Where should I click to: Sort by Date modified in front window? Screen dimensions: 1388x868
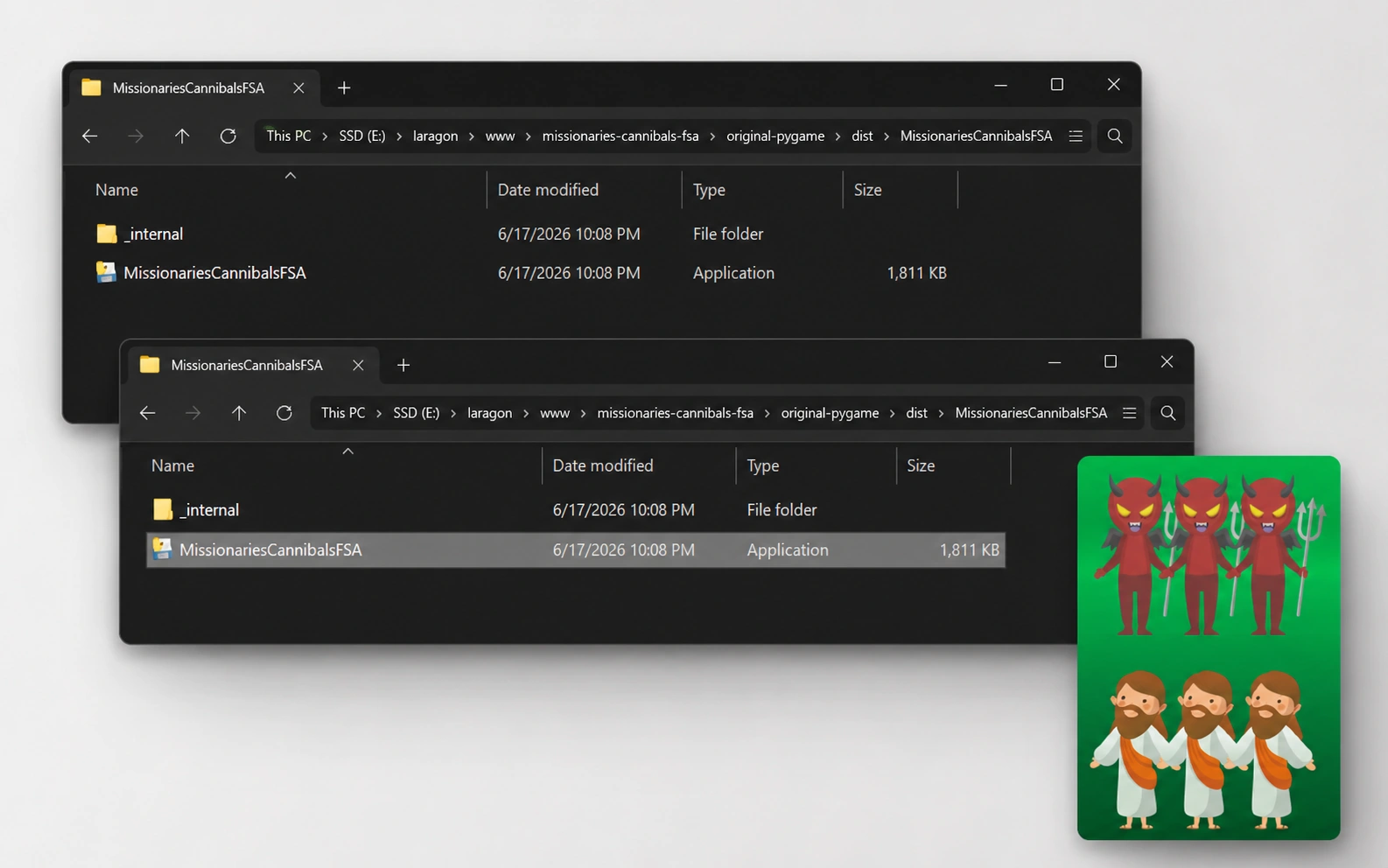(603, 465)
